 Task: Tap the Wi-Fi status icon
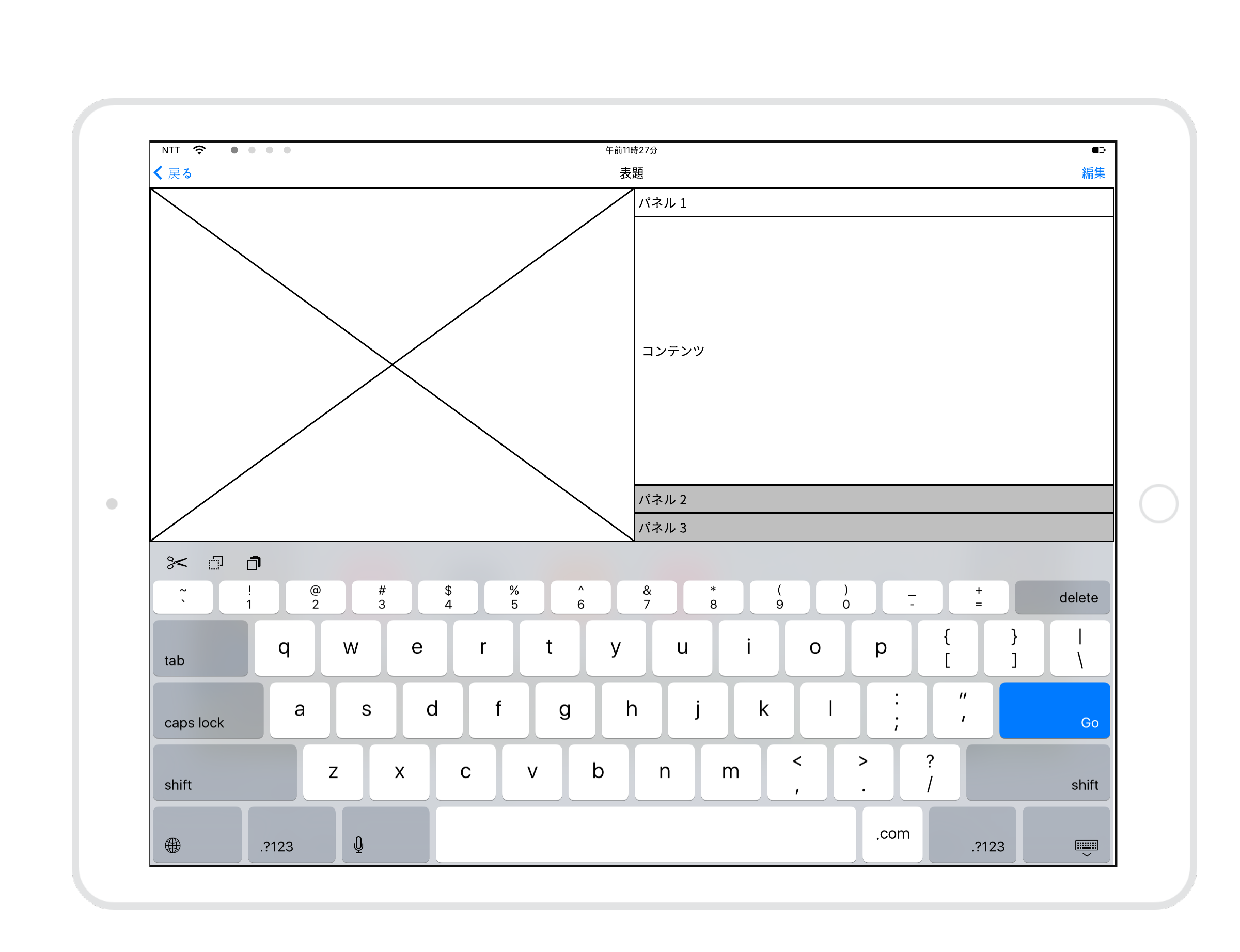point(199,150)
